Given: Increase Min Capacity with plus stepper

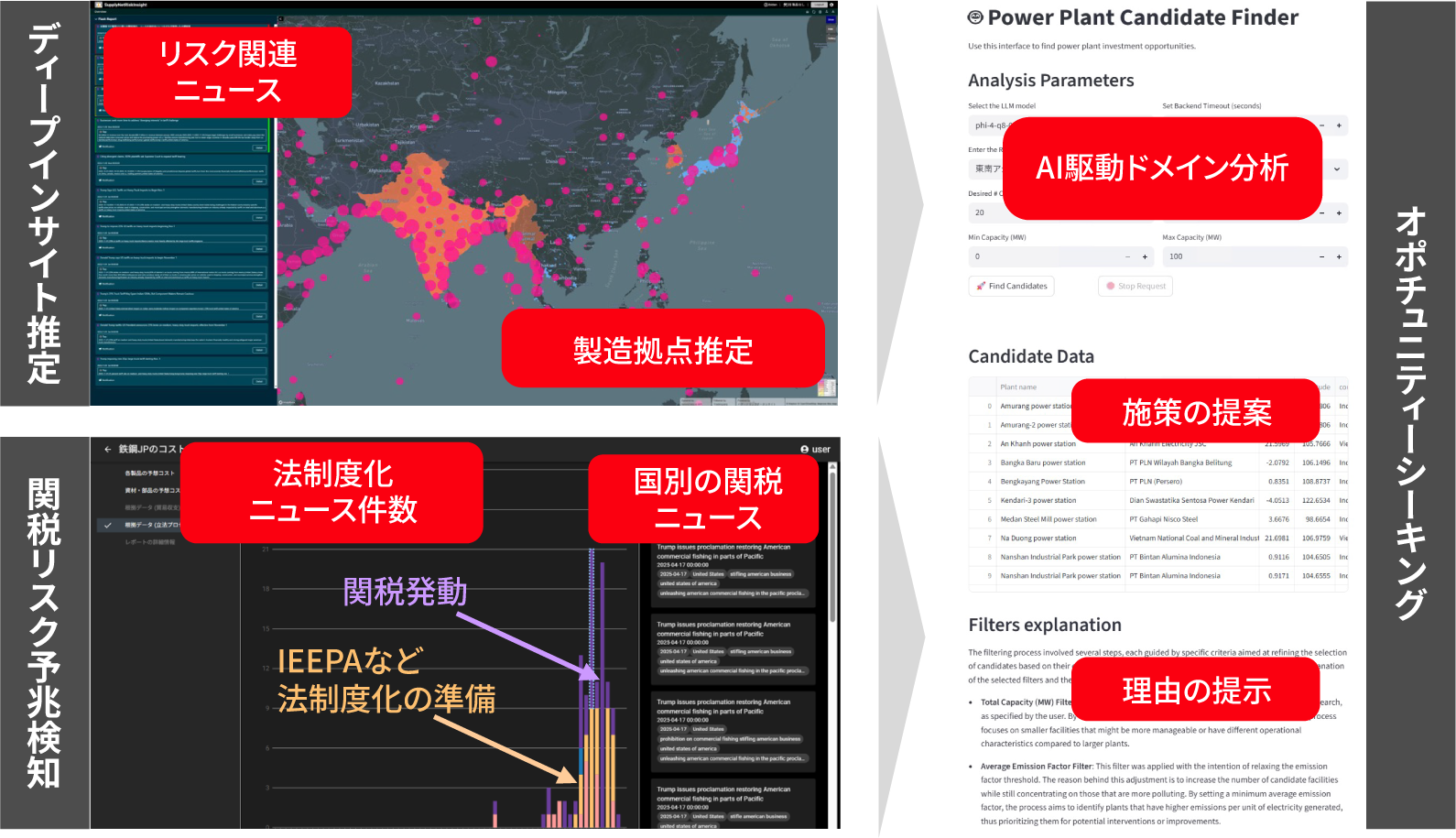Looking at the screenshot, I should (x=1145, y=257).
